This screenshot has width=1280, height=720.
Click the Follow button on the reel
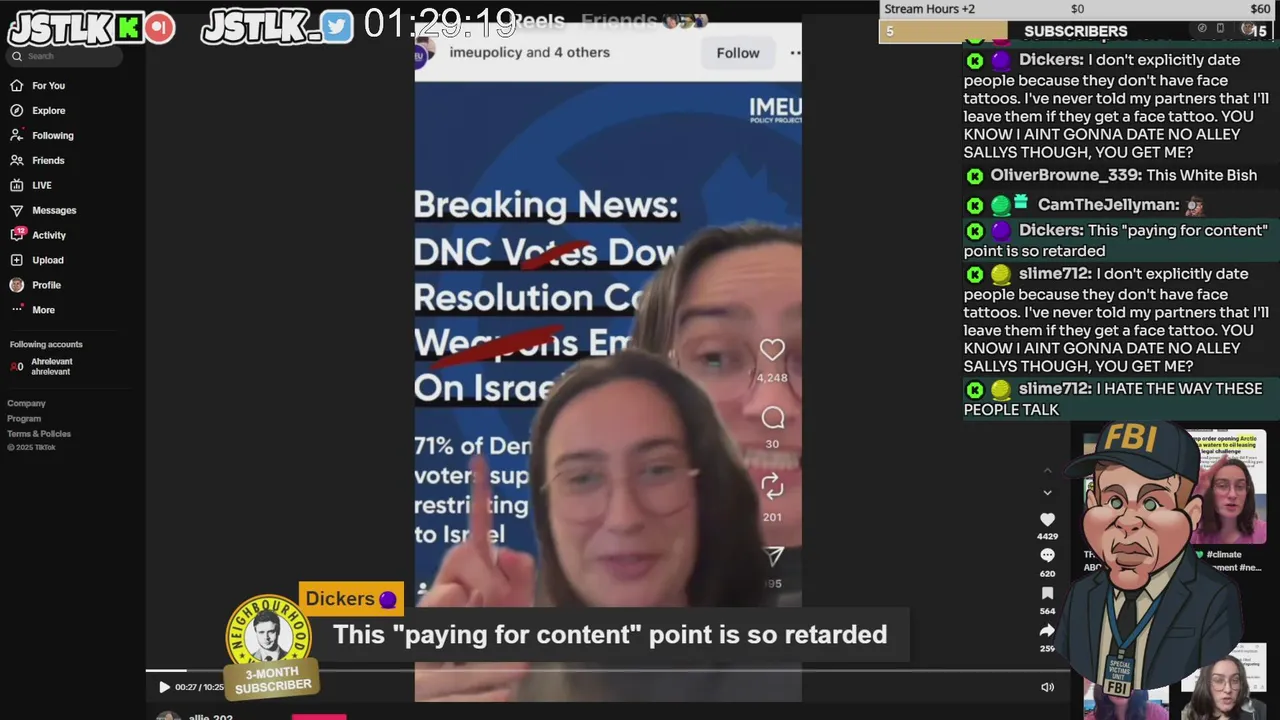pos(738,53)
